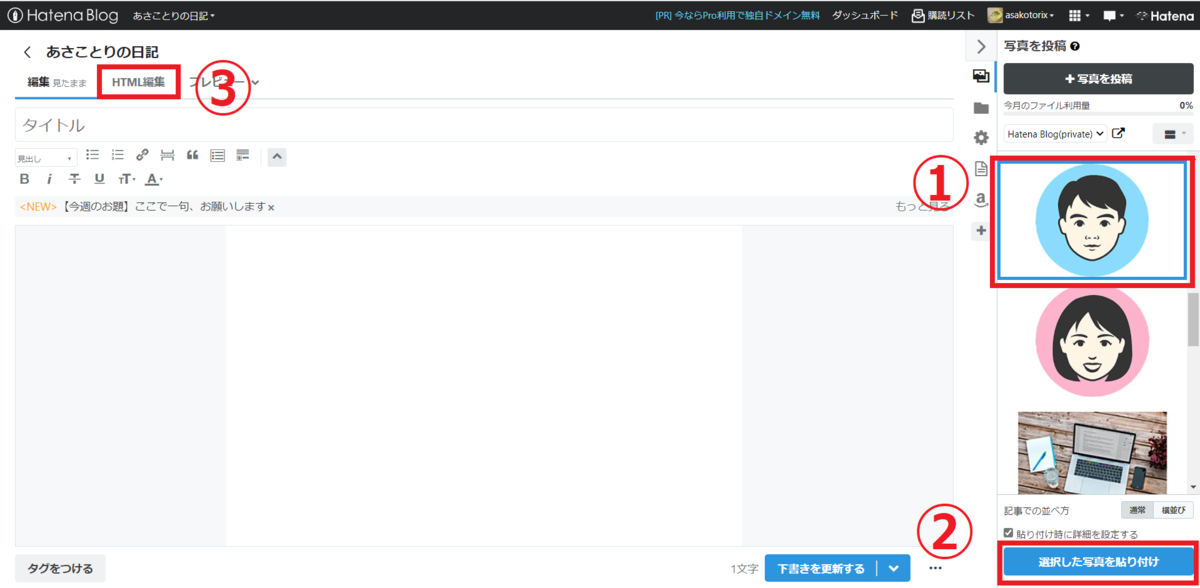This screenshot has height=588, width=1200.
Task: Click 選択した写真を貼り付け button
Action: pyautogui.click(x=1098, y=562)
